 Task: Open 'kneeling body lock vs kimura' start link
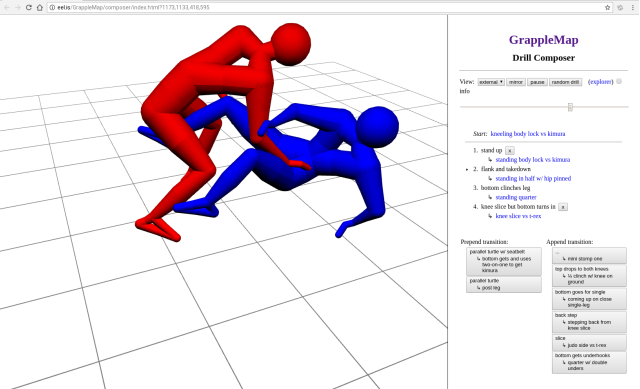[x=528, y=134]
